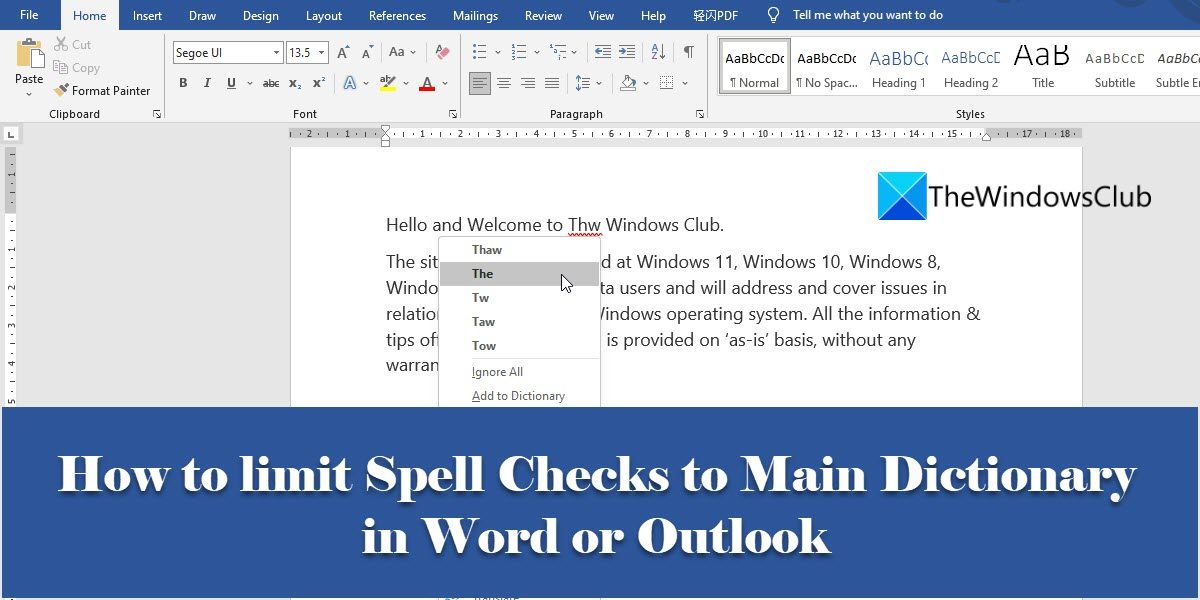Click the misspelled word "Thw" in the document
Viewport: 1200px width, 600px height.
pos(584,225)
